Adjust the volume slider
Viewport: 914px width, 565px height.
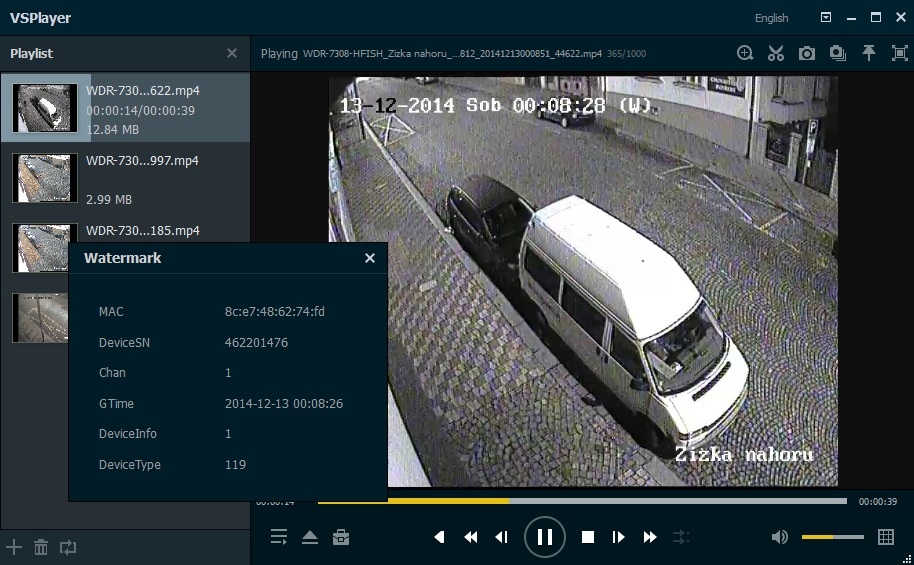[x=833, y=537]
